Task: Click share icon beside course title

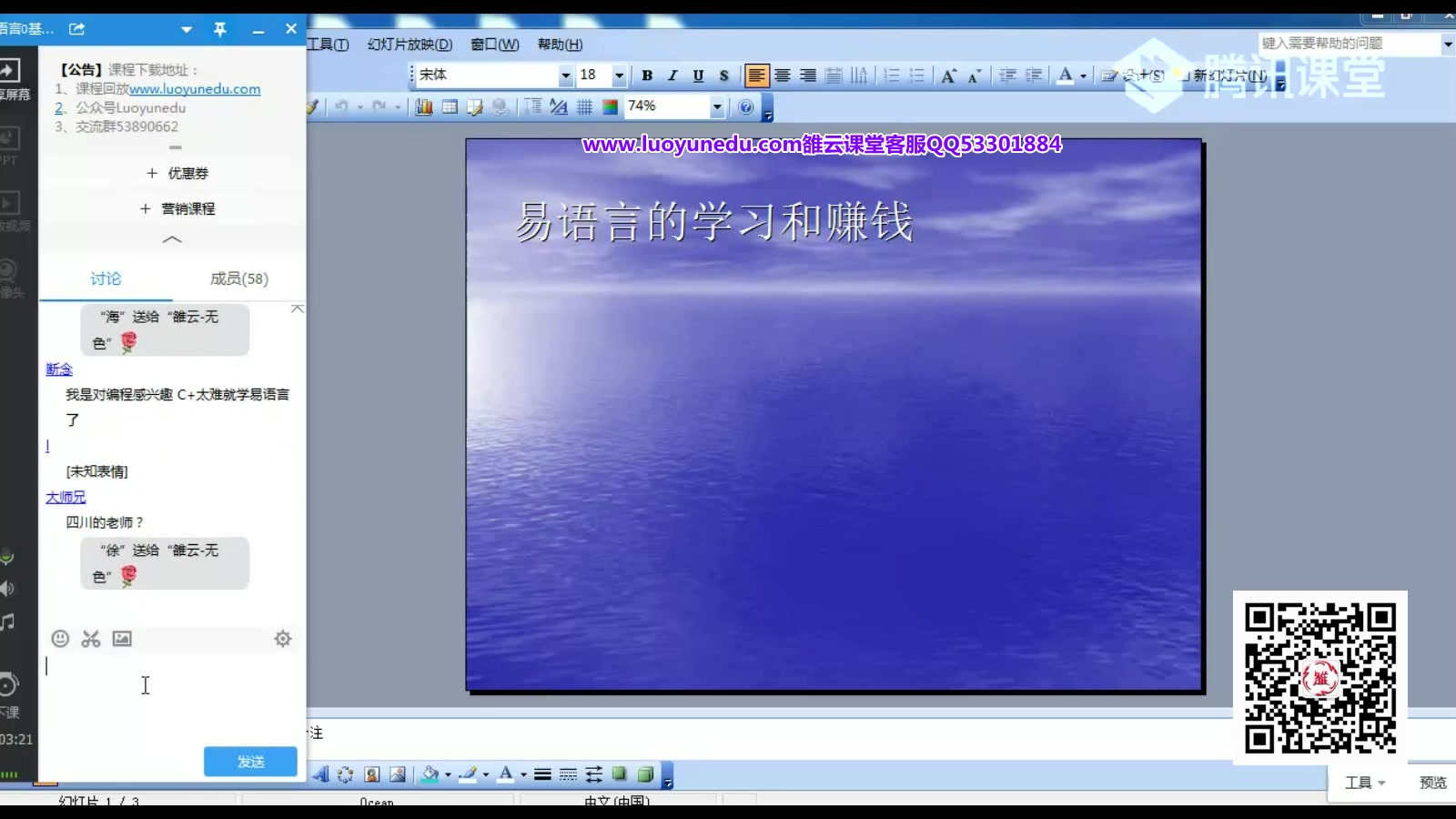Action: [77, 29]
